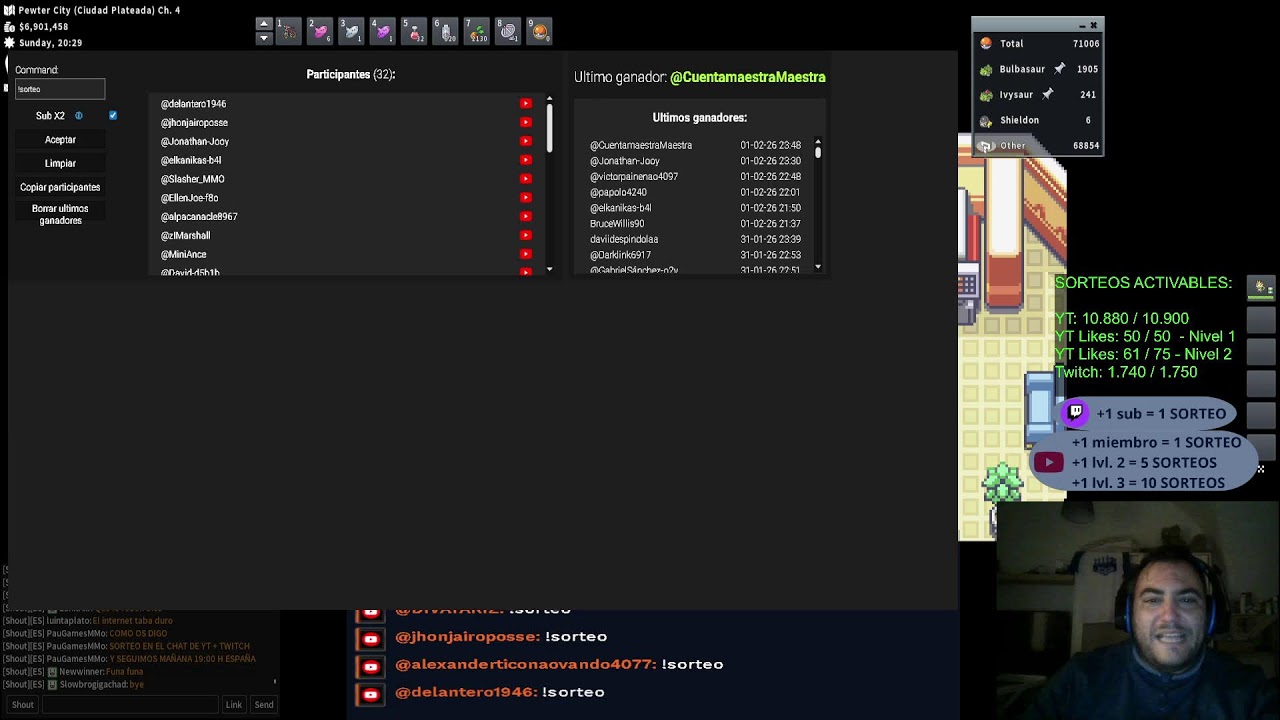The height and width of the screenshot is (720, 1280).
Task: Select hotbar slot 3 grey ocarina
Action: pos(351,32)
